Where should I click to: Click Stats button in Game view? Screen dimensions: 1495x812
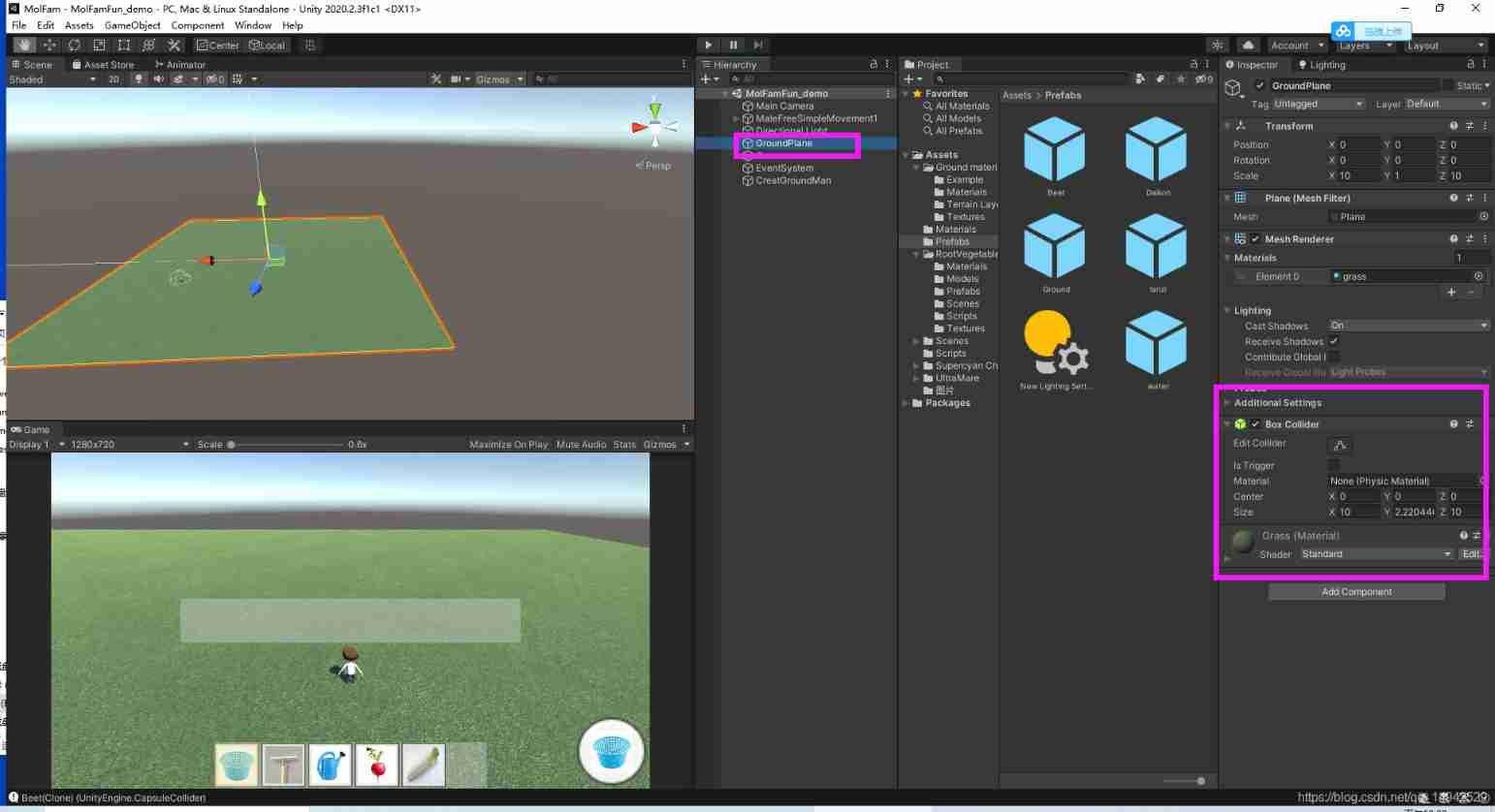pos(624,445)
